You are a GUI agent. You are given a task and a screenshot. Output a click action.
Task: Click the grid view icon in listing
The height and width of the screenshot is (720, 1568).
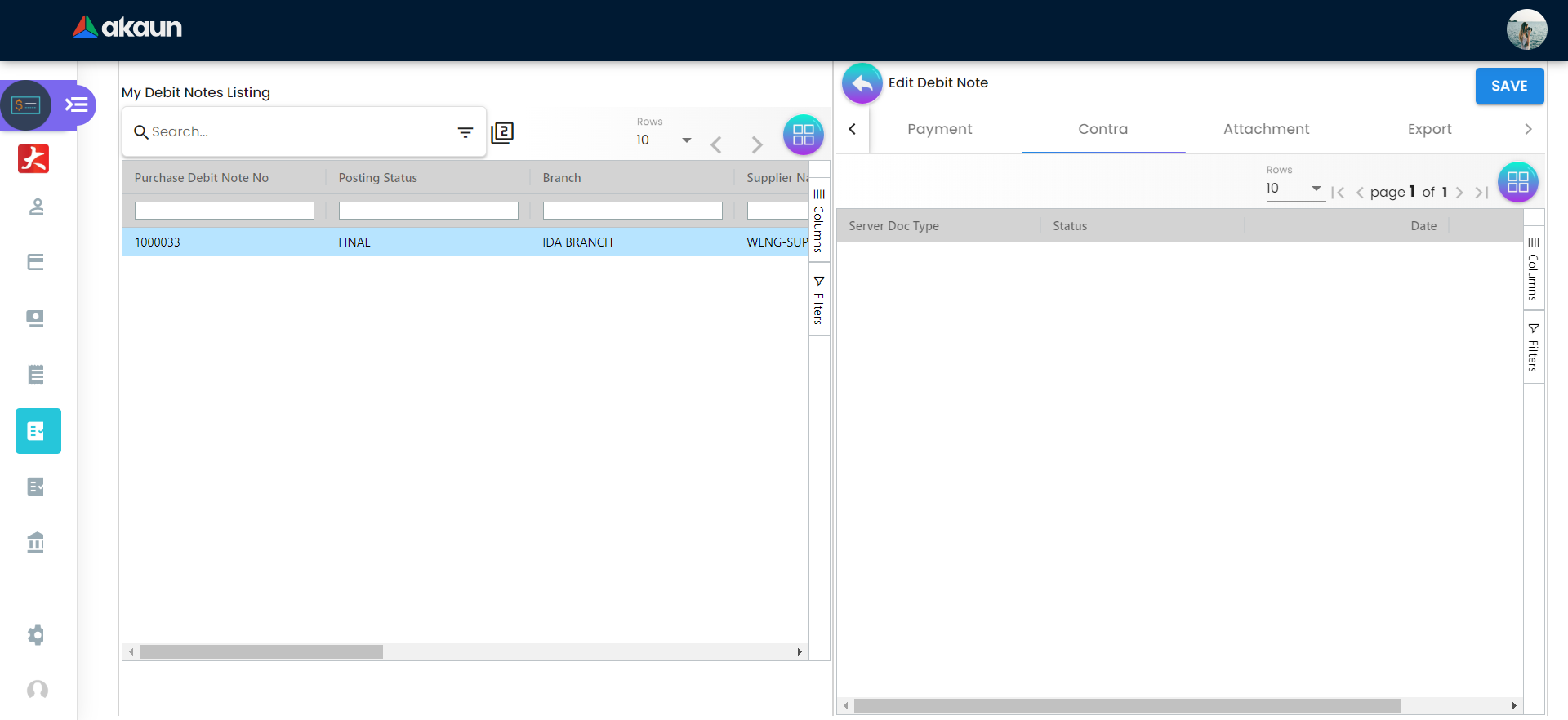[x=803, y=135]
